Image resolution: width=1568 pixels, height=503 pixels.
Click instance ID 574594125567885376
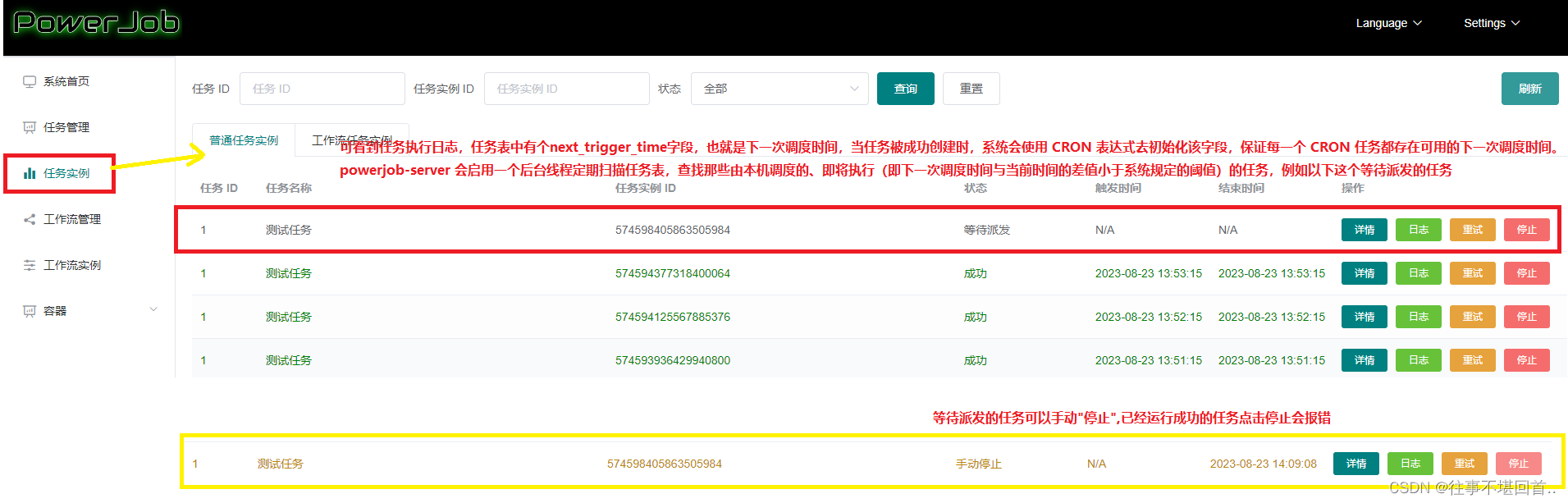coord(673,317)
